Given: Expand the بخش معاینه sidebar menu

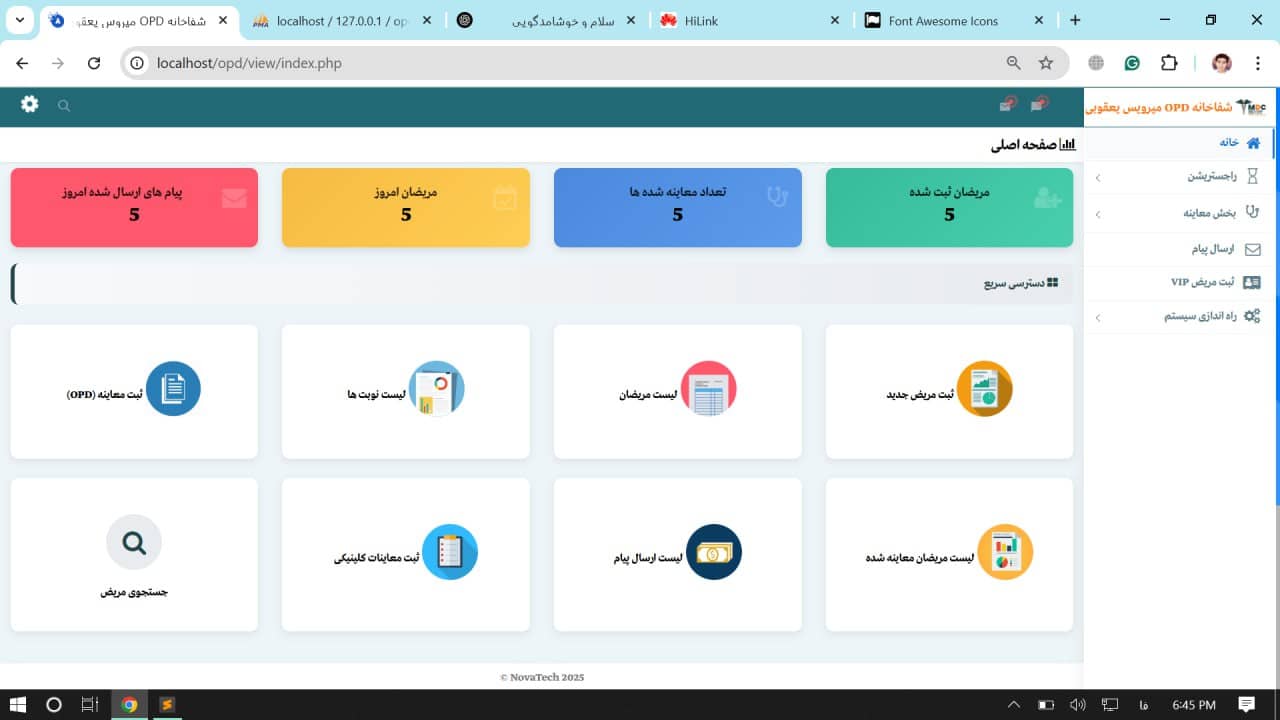Looking at the screenshot, I should pyautogui.click(x=1180, y=213).
